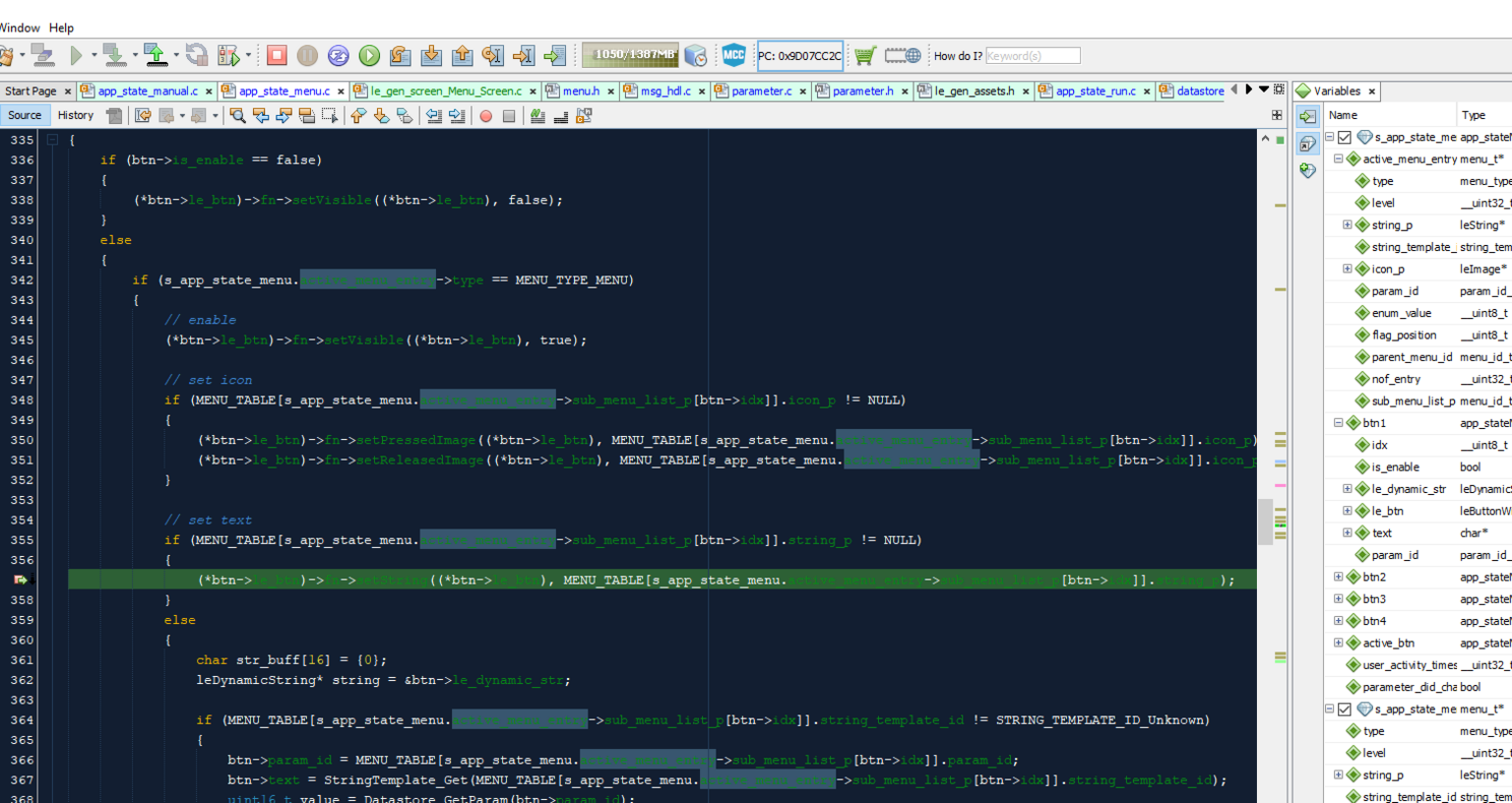Open the MCC configurator icon
Viewport: 1512px width, 803px height.
point(733,56)
